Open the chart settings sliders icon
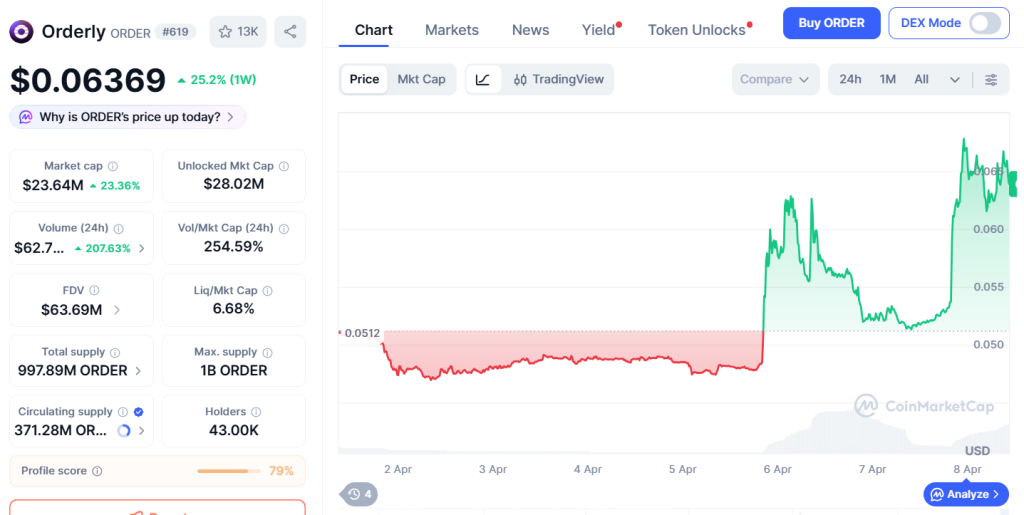Viewport: 1024px width, 515px height. point(991,80)
